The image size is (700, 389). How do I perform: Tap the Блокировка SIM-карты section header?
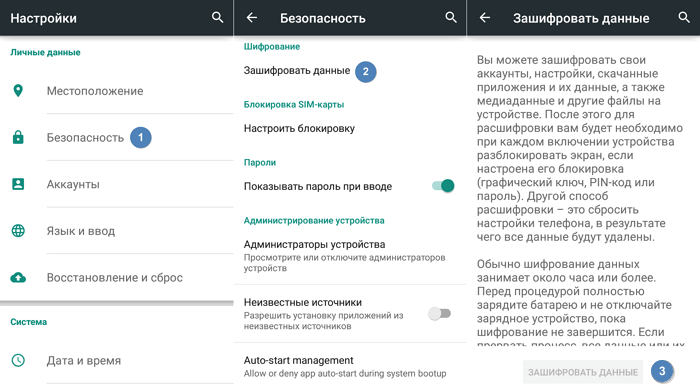pos(294,105)
